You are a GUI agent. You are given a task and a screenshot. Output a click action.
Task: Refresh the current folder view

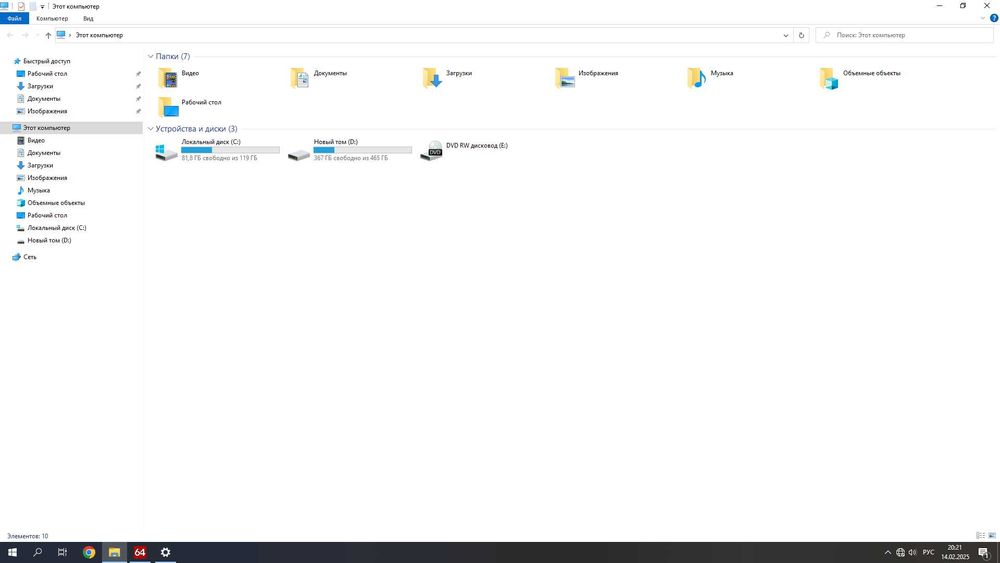(x=801, y=35)
